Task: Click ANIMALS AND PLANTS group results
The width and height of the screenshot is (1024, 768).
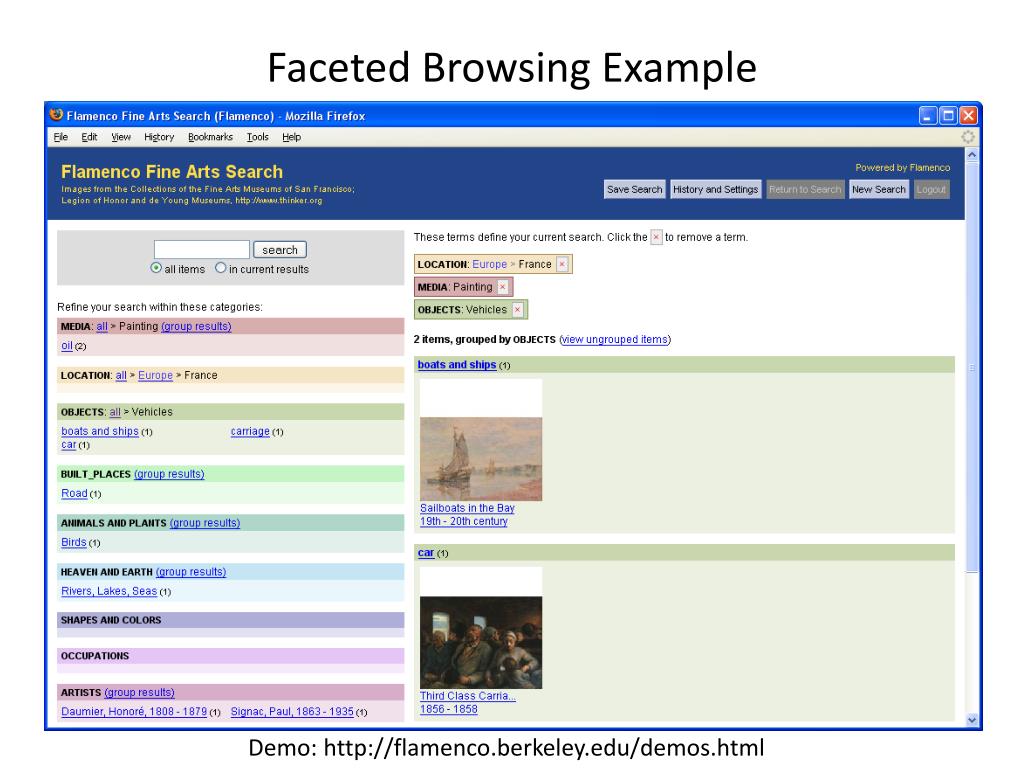Action: click(x=205, y=523)
